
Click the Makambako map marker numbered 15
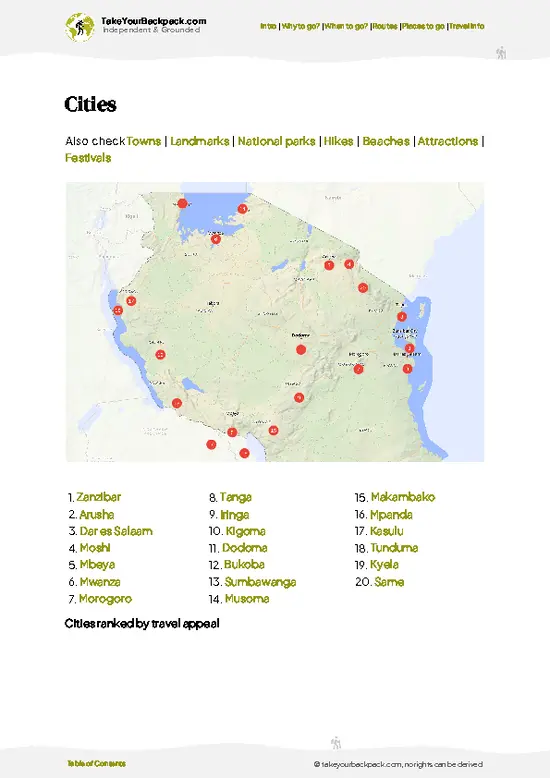coord(273,430)
